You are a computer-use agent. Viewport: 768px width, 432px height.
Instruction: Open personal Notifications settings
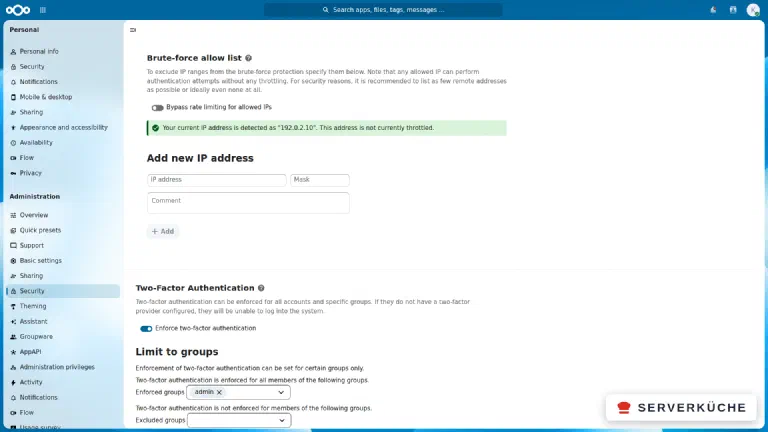(63, 82)
